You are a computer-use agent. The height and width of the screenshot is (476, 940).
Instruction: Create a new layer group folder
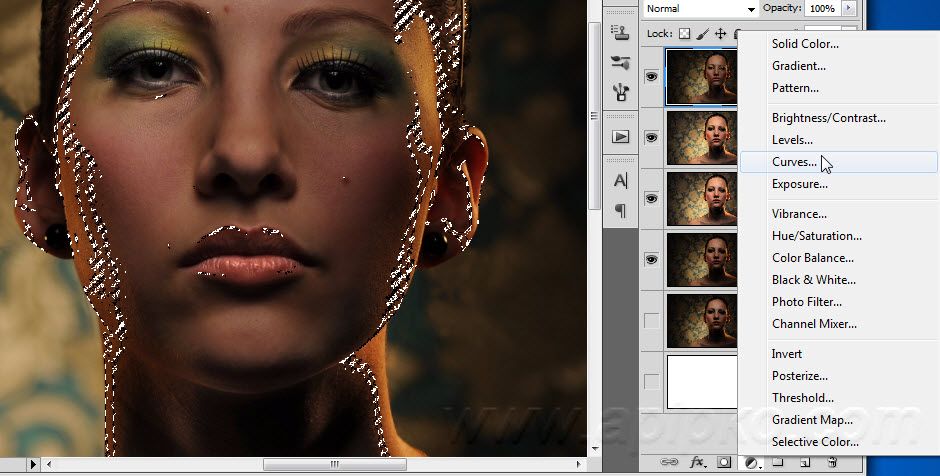pyautogui.click(x=778, y=462)
